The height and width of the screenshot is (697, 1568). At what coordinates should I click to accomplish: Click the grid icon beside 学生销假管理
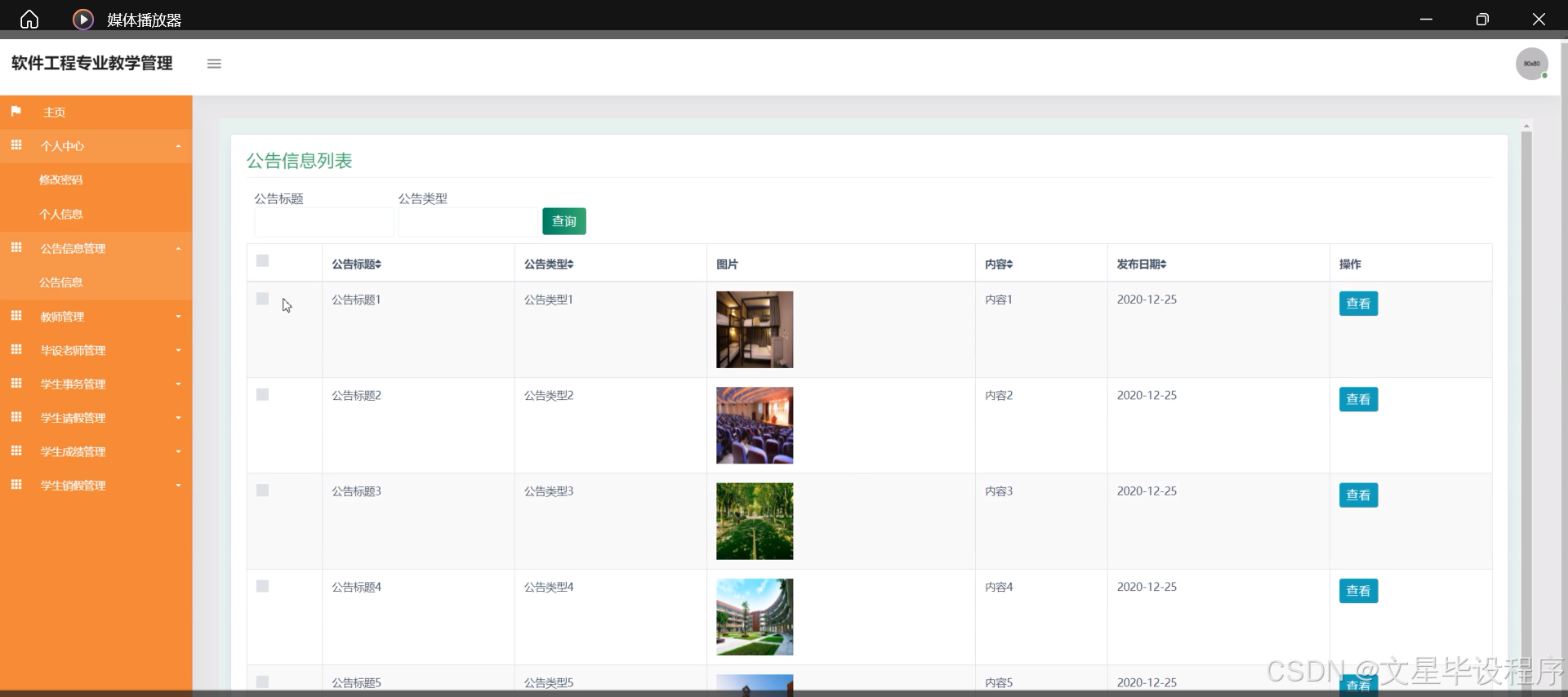pos(16,485)
